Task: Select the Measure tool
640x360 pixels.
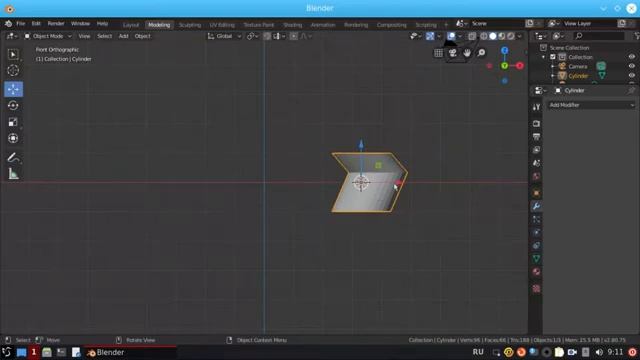Action: (x=13, y=174)
